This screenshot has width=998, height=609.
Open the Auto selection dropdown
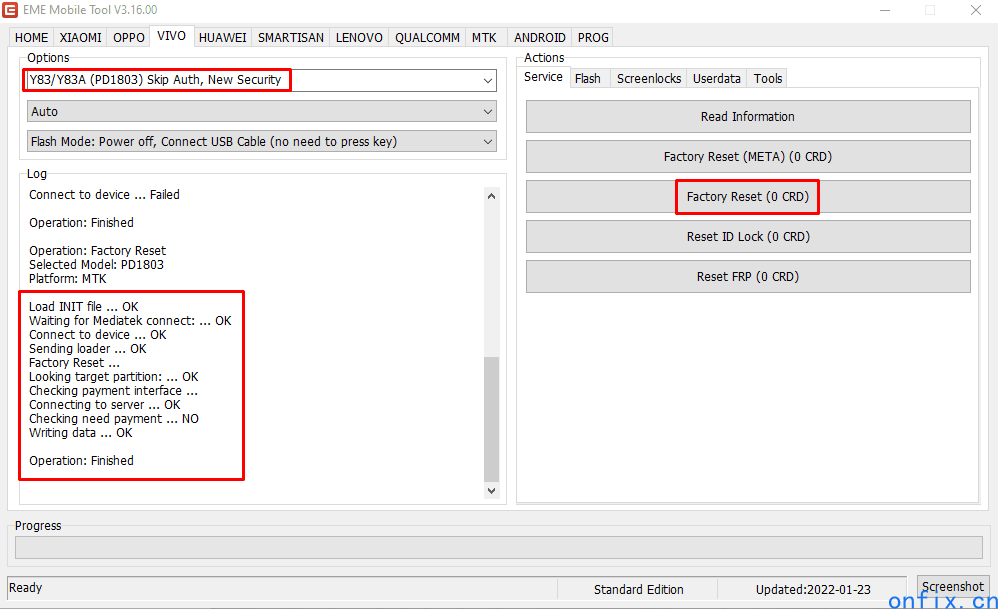click(x=487, y=112)
